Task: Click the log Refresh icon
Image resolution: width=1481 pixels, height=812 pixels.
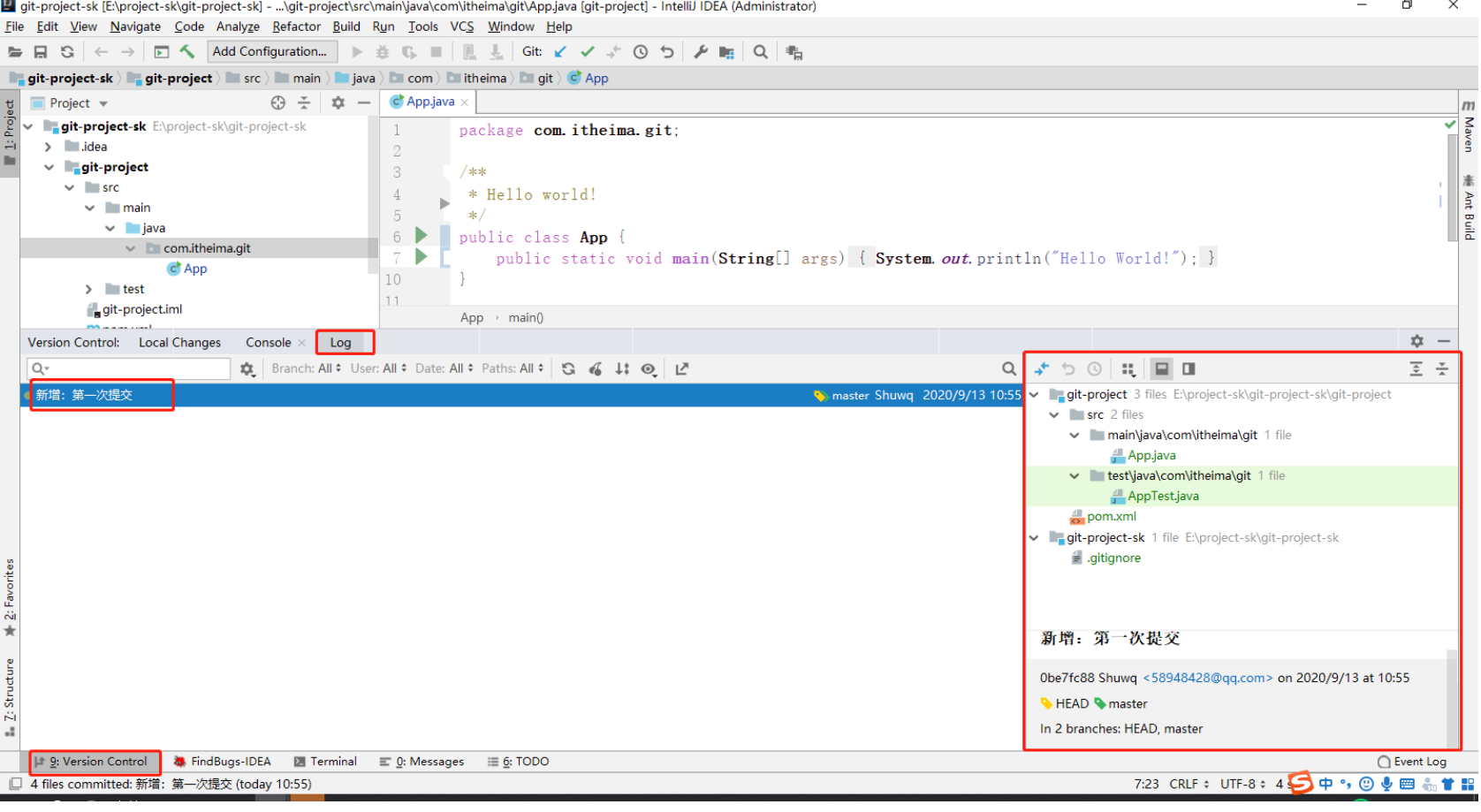Action: point(568,369)
